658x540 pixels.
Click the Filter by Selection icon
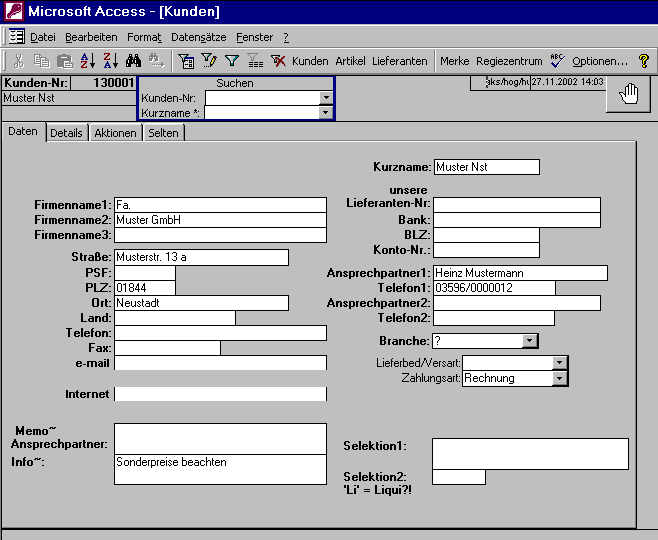coord(187,61)
